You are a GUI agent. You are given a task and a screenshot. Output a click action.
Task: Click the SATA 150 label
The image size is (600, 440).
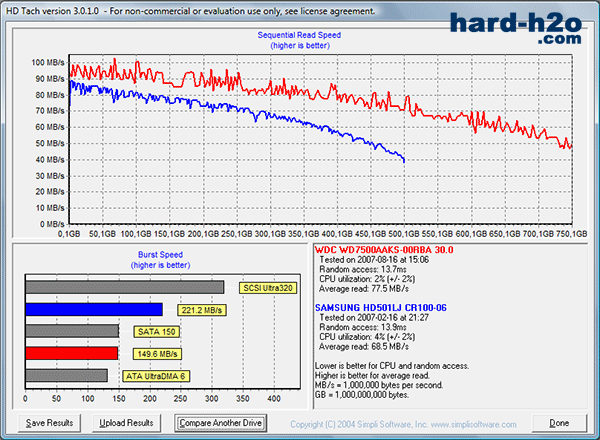coord(157,332)
